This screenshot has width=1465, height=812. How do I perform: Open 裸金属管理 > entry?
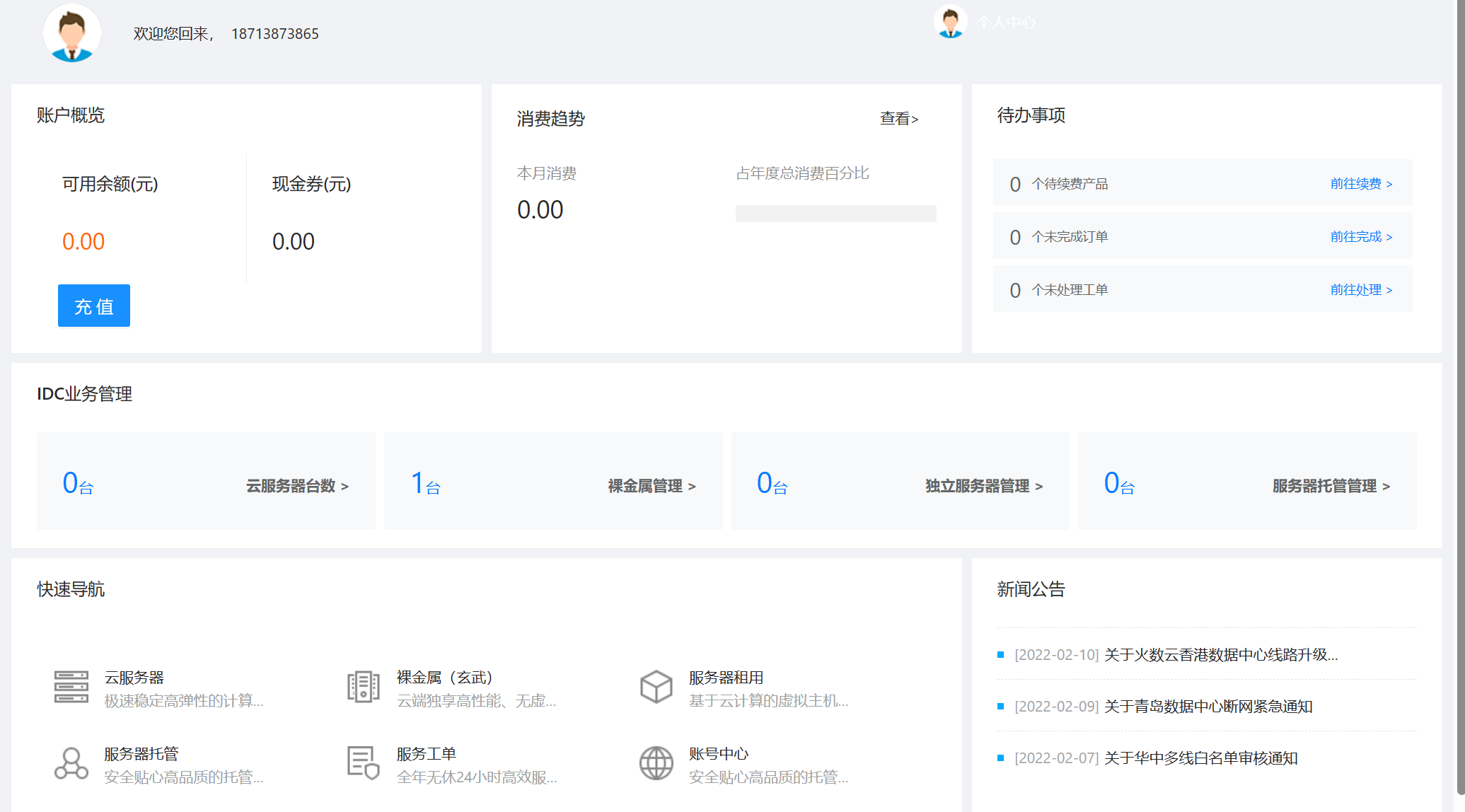652,486
